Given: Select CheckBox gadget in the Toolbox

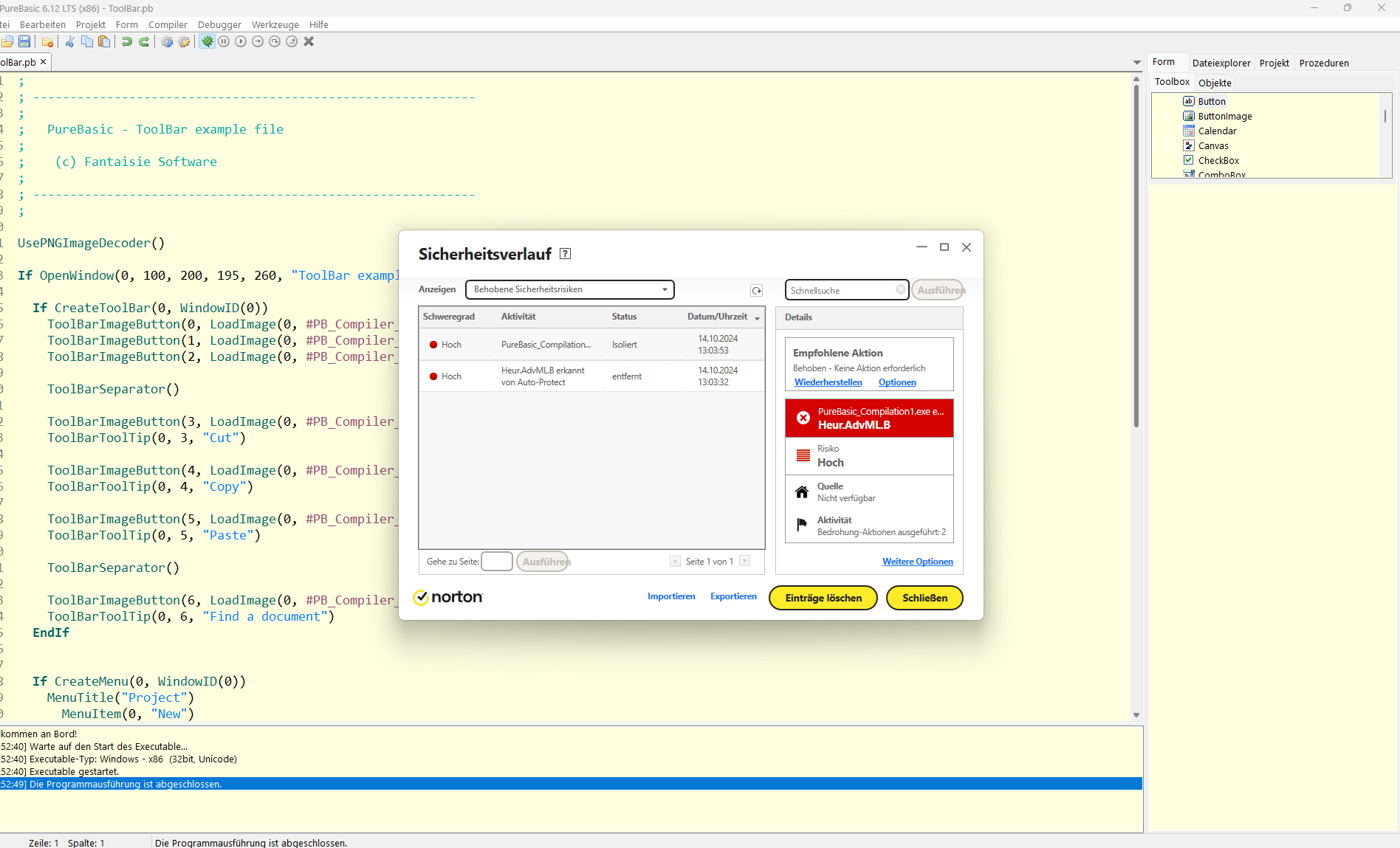Looking at the screenshot, I should 1218,160.
